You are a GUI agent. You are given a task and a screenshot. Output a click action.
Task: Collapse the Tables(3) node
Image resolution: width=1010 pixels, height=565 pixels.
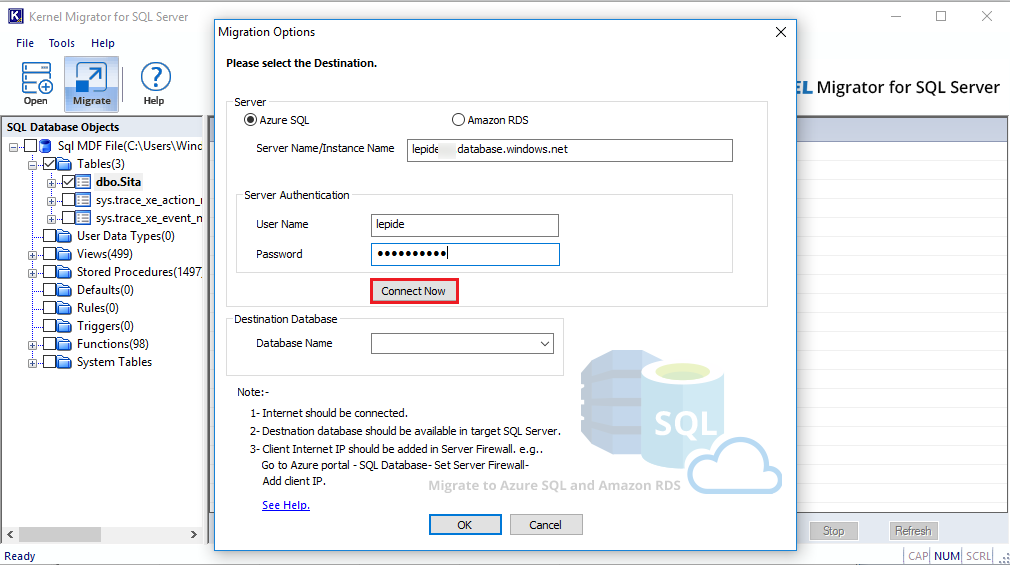pos(32,166)
